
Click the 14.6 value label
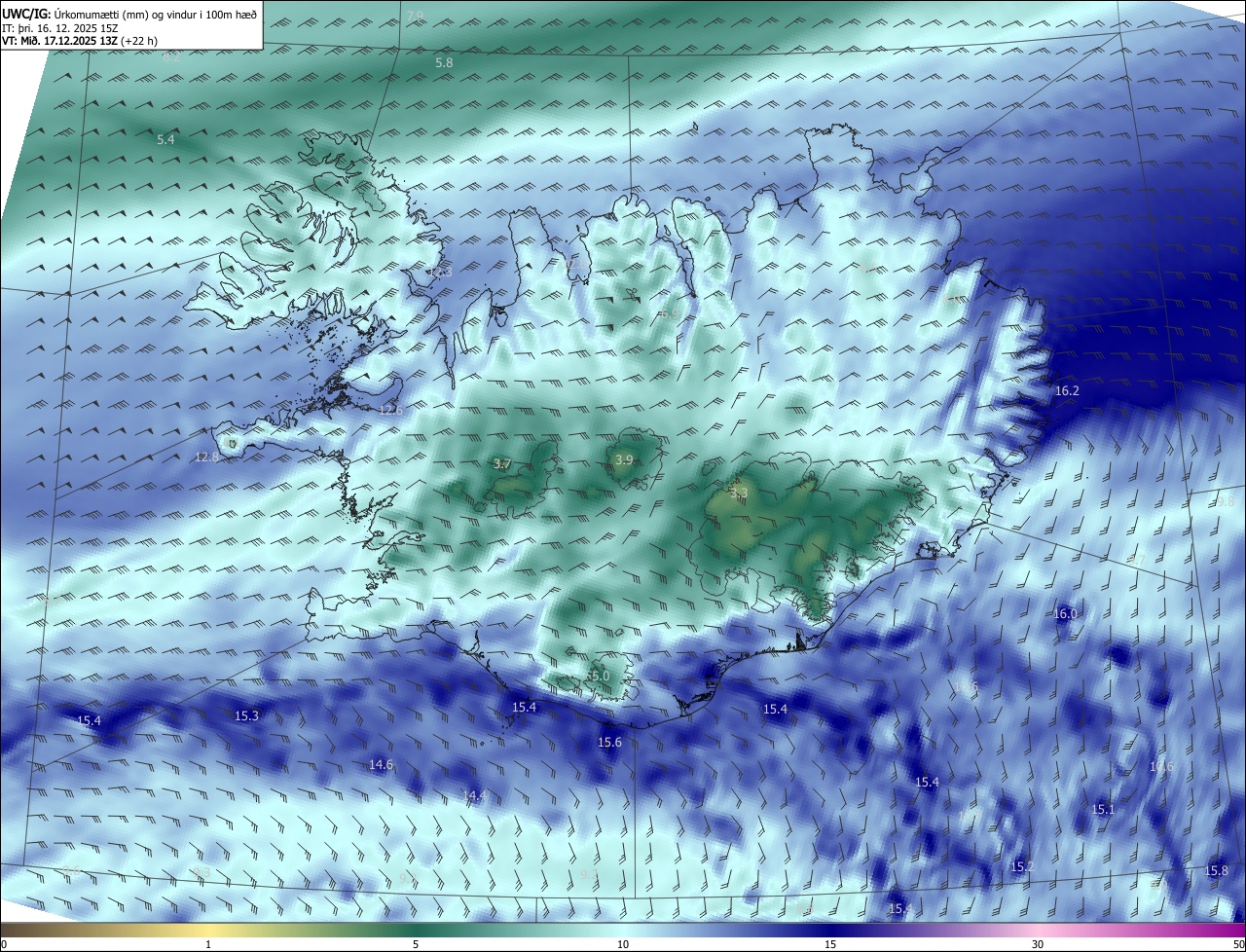tap(381, 765)
